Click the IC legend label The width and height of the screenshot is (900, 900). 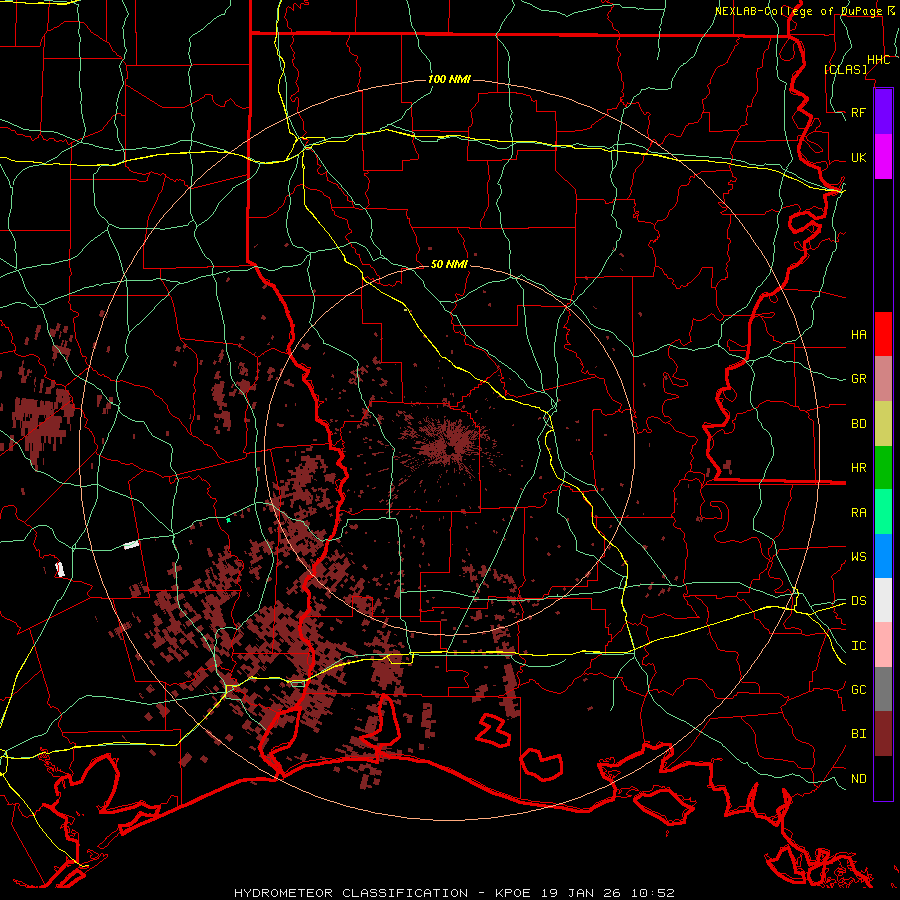pyautogui.click(x=859, y=646)
